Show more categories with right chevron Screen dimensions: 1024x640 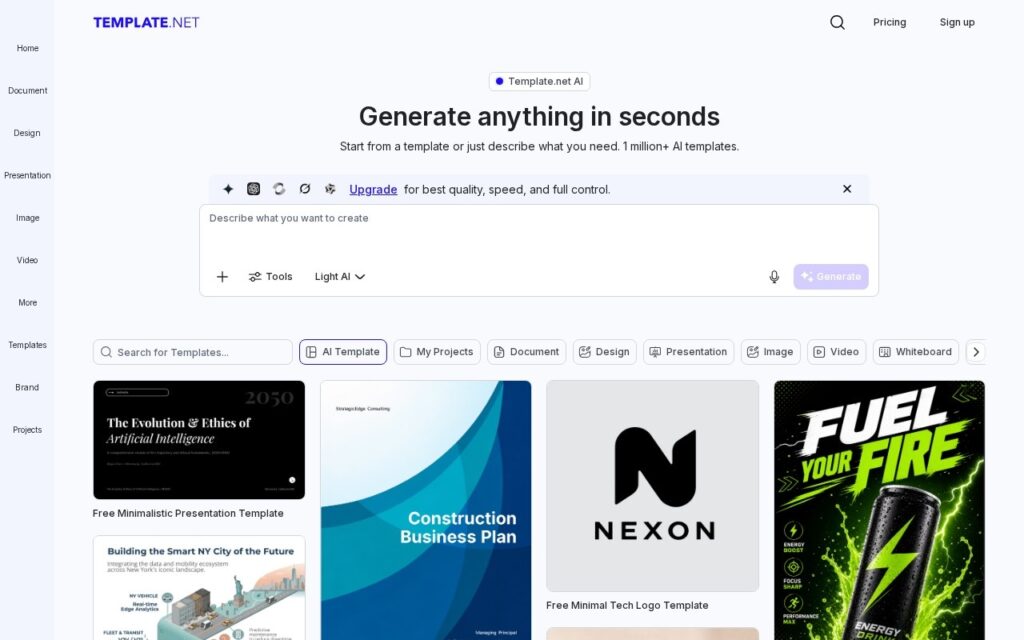click(976, 352)
